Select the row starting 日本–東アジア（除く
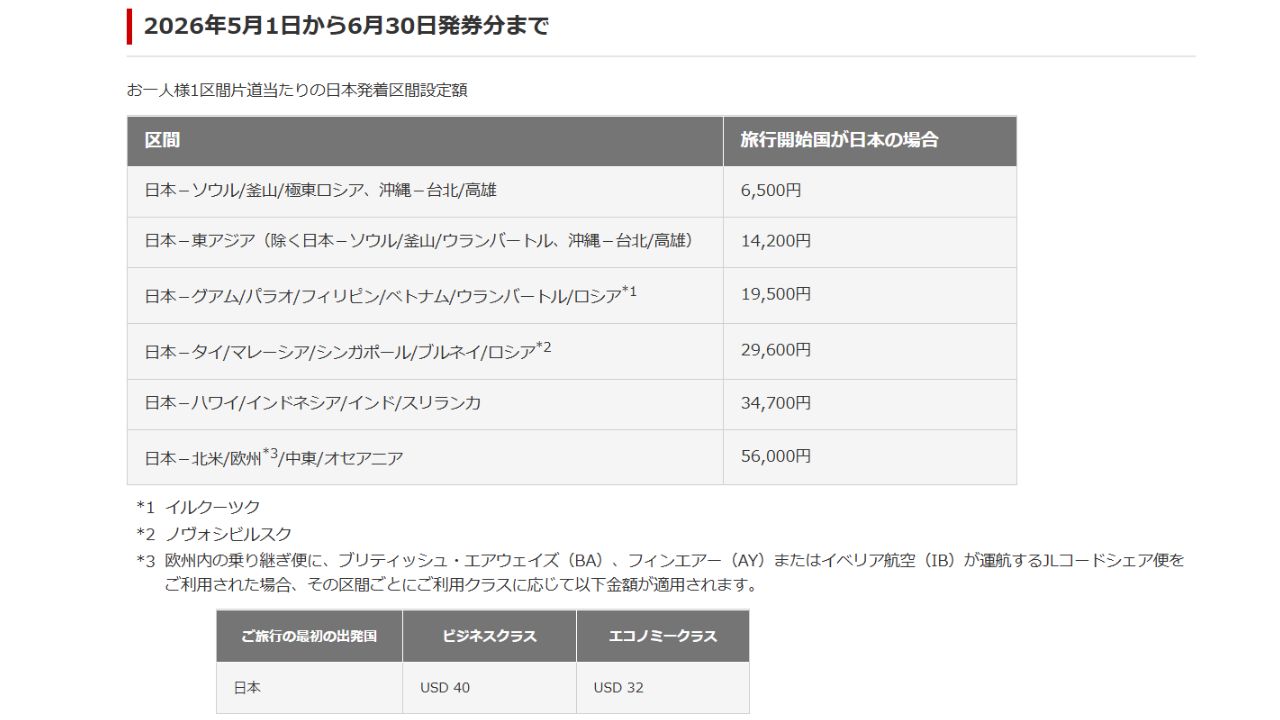Viewport: 1280px width, 720px height. pos(572,242)
